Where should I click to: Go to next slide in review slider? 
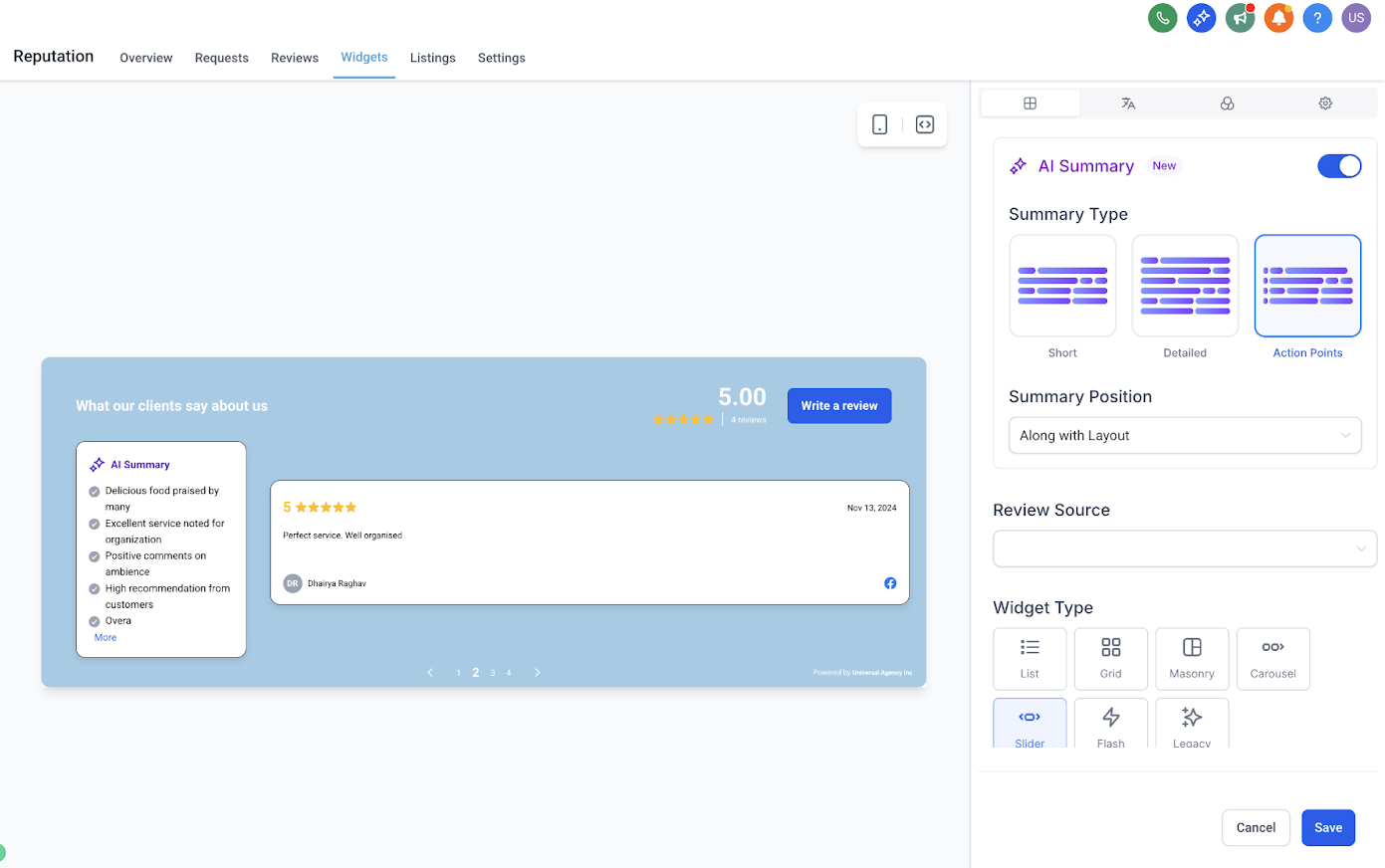click(x=538, y=673)
